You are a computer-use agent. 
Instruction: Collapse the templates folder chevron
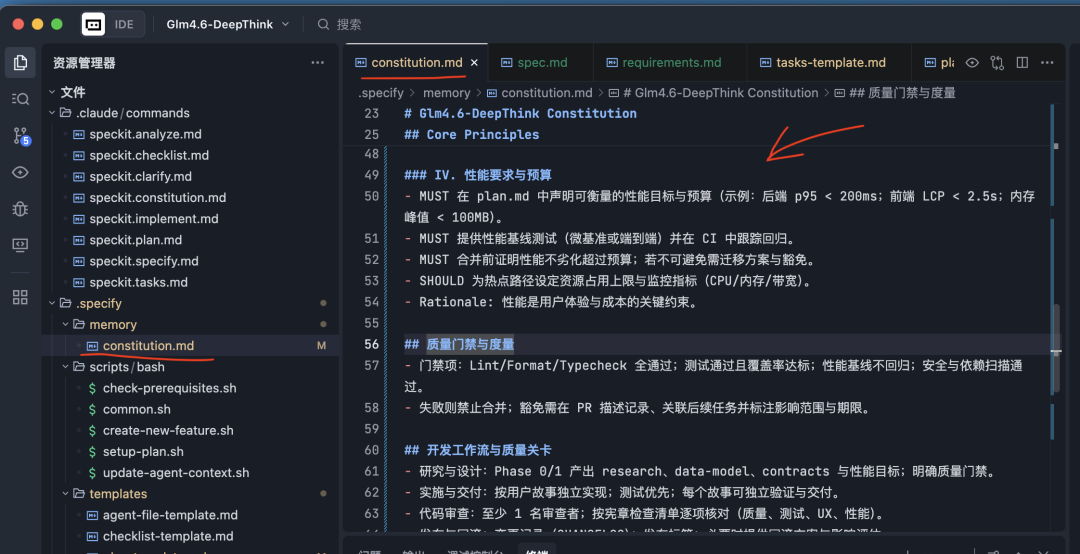click(x=65, y=494)
